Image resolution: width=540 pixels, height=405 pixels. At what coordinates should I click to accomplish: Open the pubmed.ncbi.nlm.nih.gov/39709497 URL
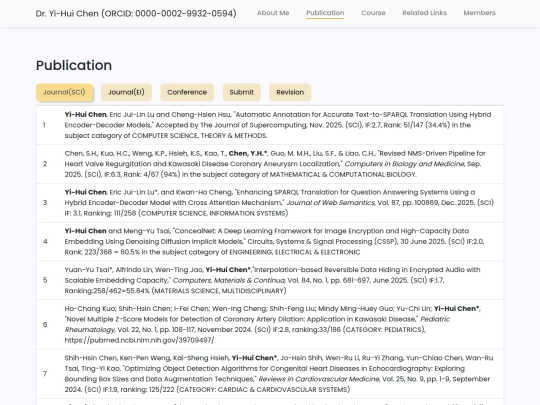139,340
